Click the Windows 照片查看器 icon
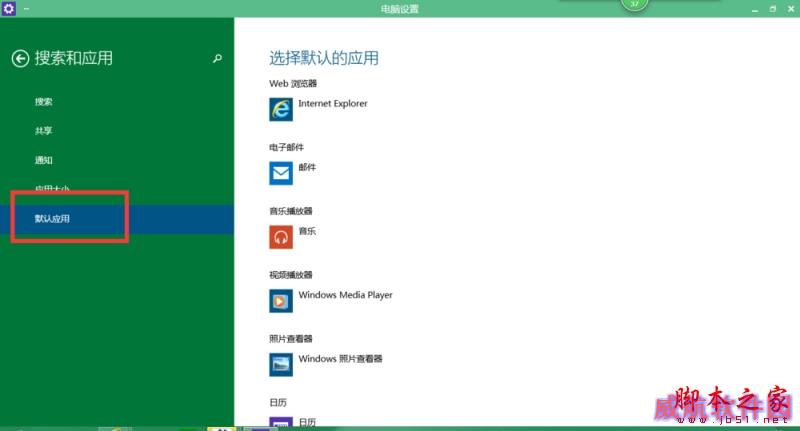This screenshot has height=431, width=800. pyautogui.click(x=281, y=364)
